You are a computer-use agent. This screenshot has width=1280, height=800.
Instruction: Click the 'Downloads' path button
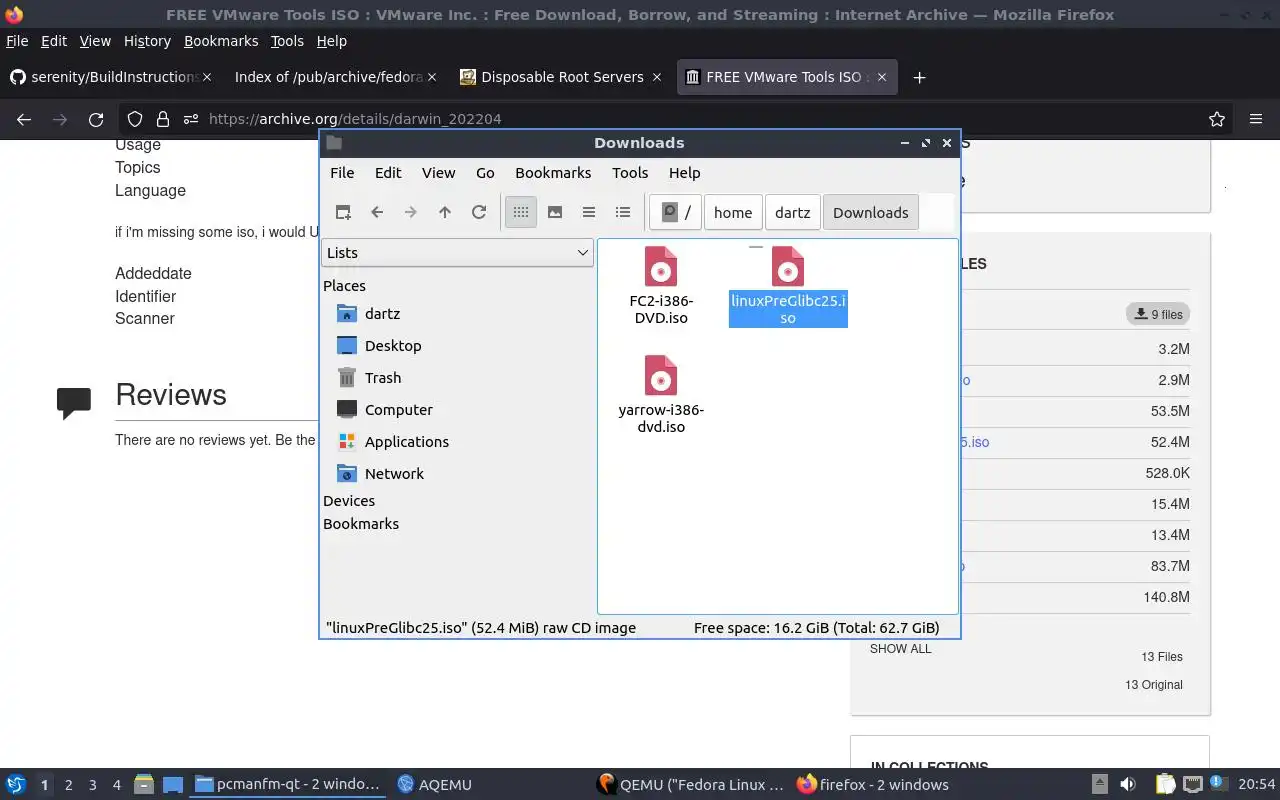pyautogui.click(x=871, y=212)
